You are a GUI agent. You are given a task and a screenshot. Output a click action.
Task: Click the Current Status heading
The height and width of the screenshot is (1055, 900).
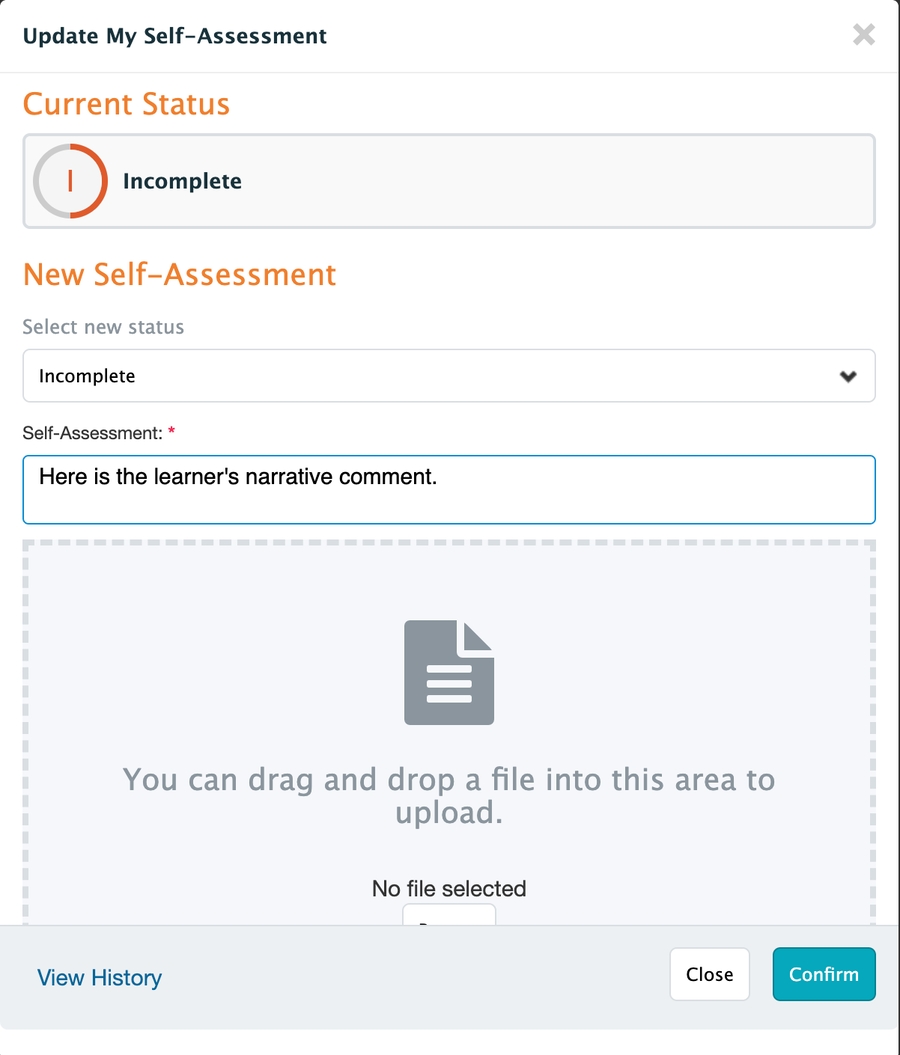coord(126,104)
